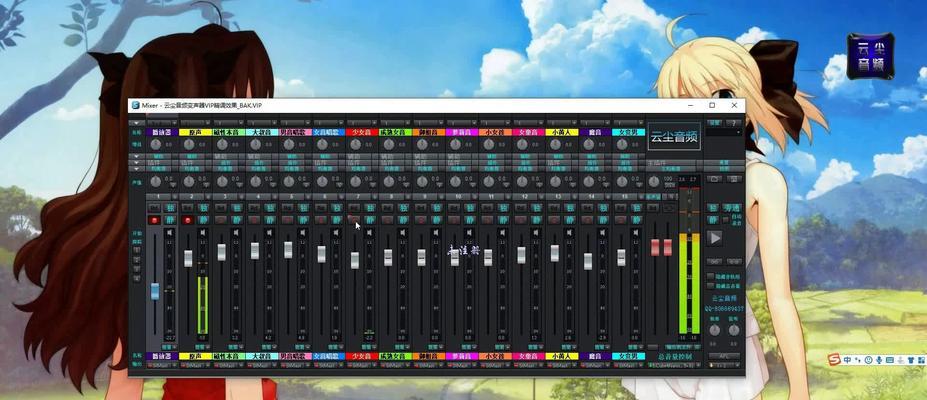Click the volume fader of channel 7

pyautogui.click(x=355, y=260)
